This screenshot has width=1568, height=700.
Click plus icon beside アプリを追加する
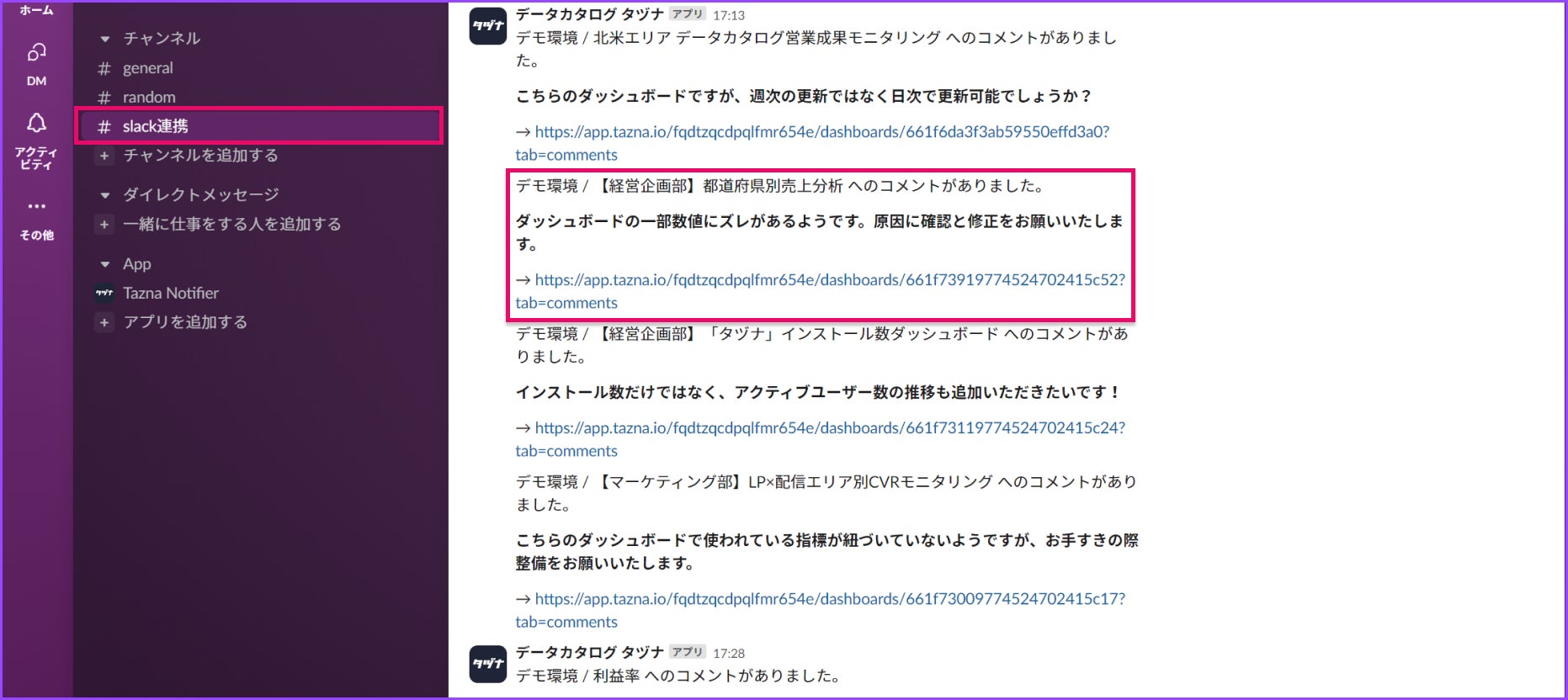(104, 322)
